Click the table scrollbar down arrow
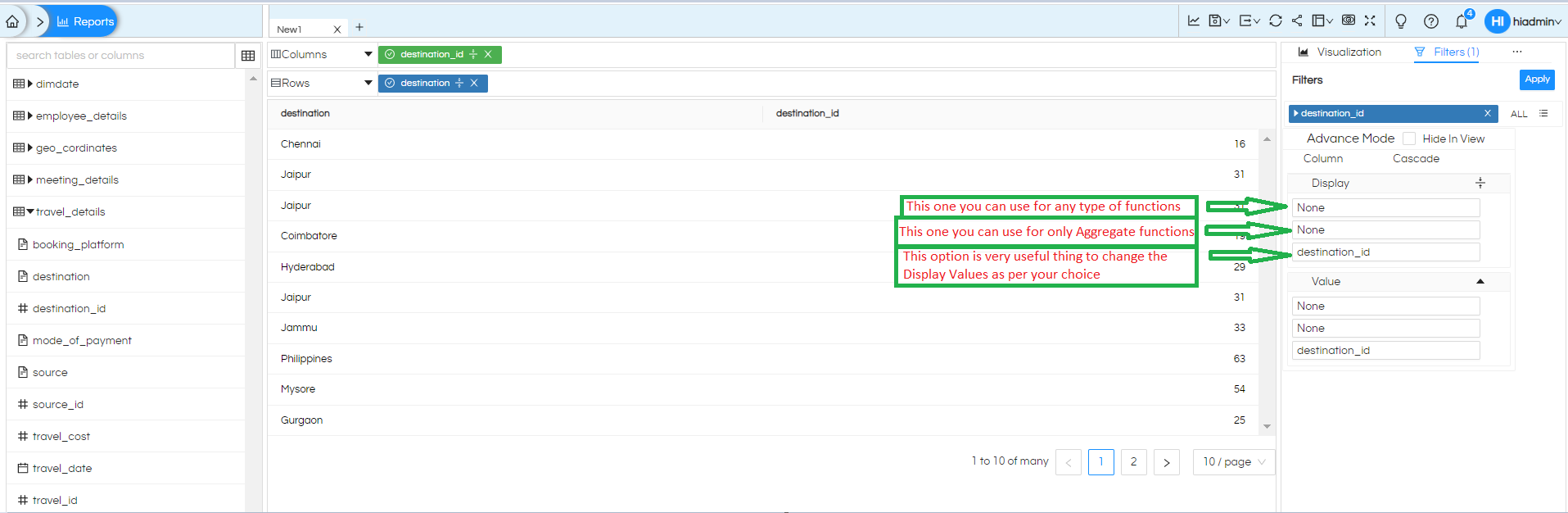The height and width of the screenshot is (513, 1568). tap(1268, 426)
